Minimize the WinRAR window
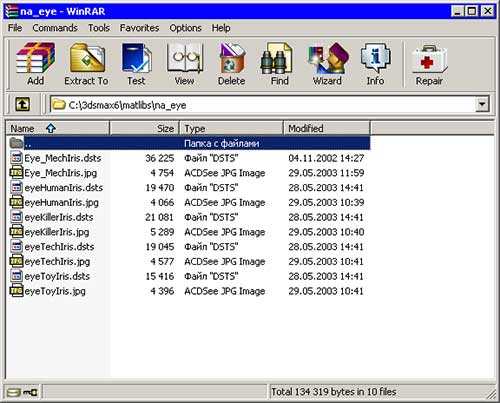The height and width of the screenshot is (403, 500). pos(458,11)
